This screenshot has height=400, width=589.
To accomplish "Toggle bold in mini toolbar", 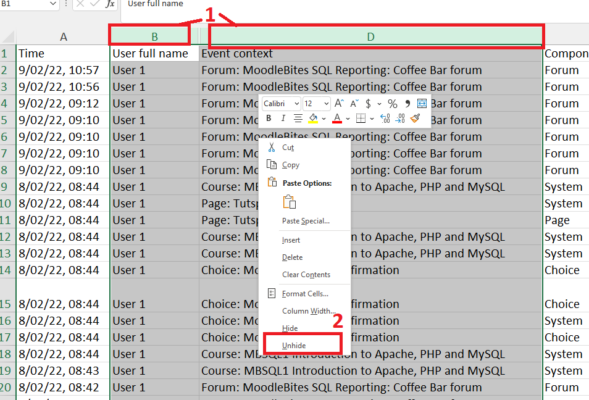I will [269, 119].
